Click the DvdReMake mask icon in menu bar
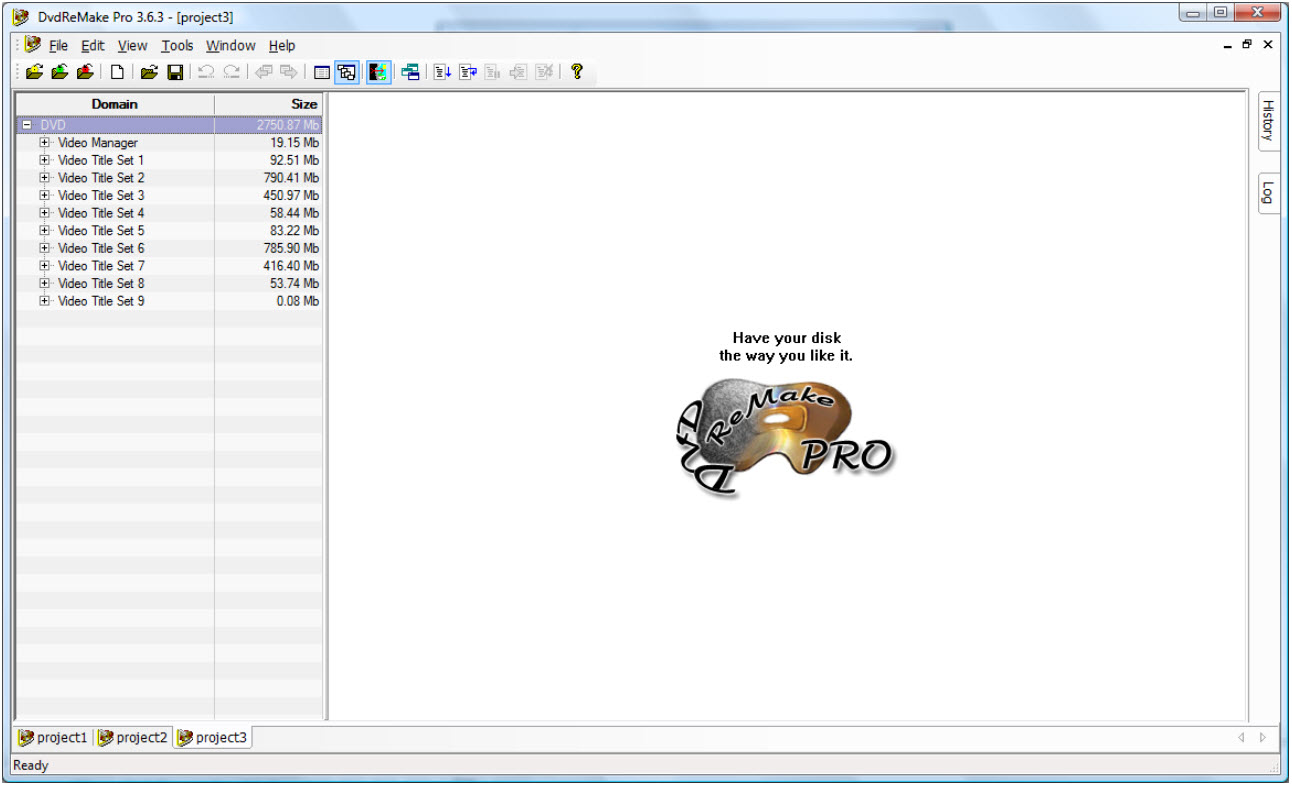Viewport: 1292px width, 788px height. click(33, 45)
